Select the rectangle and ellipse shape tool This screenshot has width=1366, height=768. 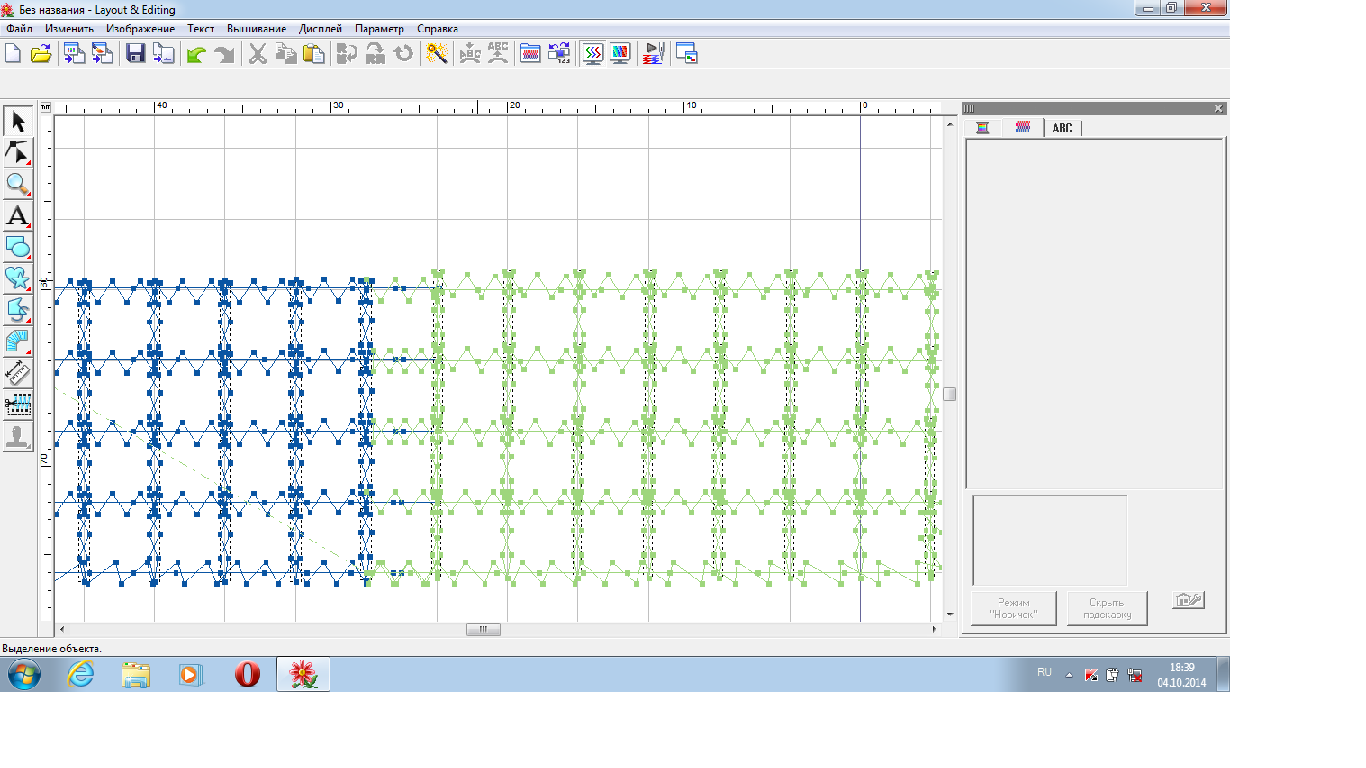(x=18, y=247)
